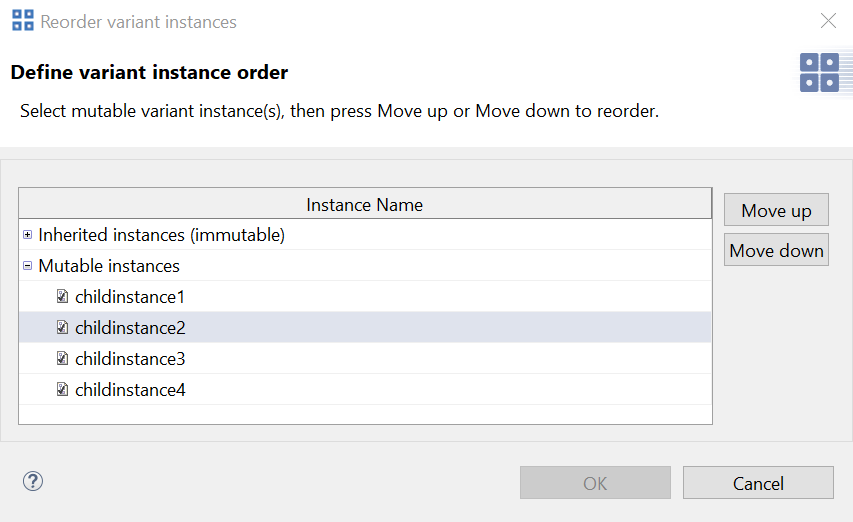Select the Inherited instances (immutable) row label
The height and width of the screenshot is (522, 853).
click(161, 235)
